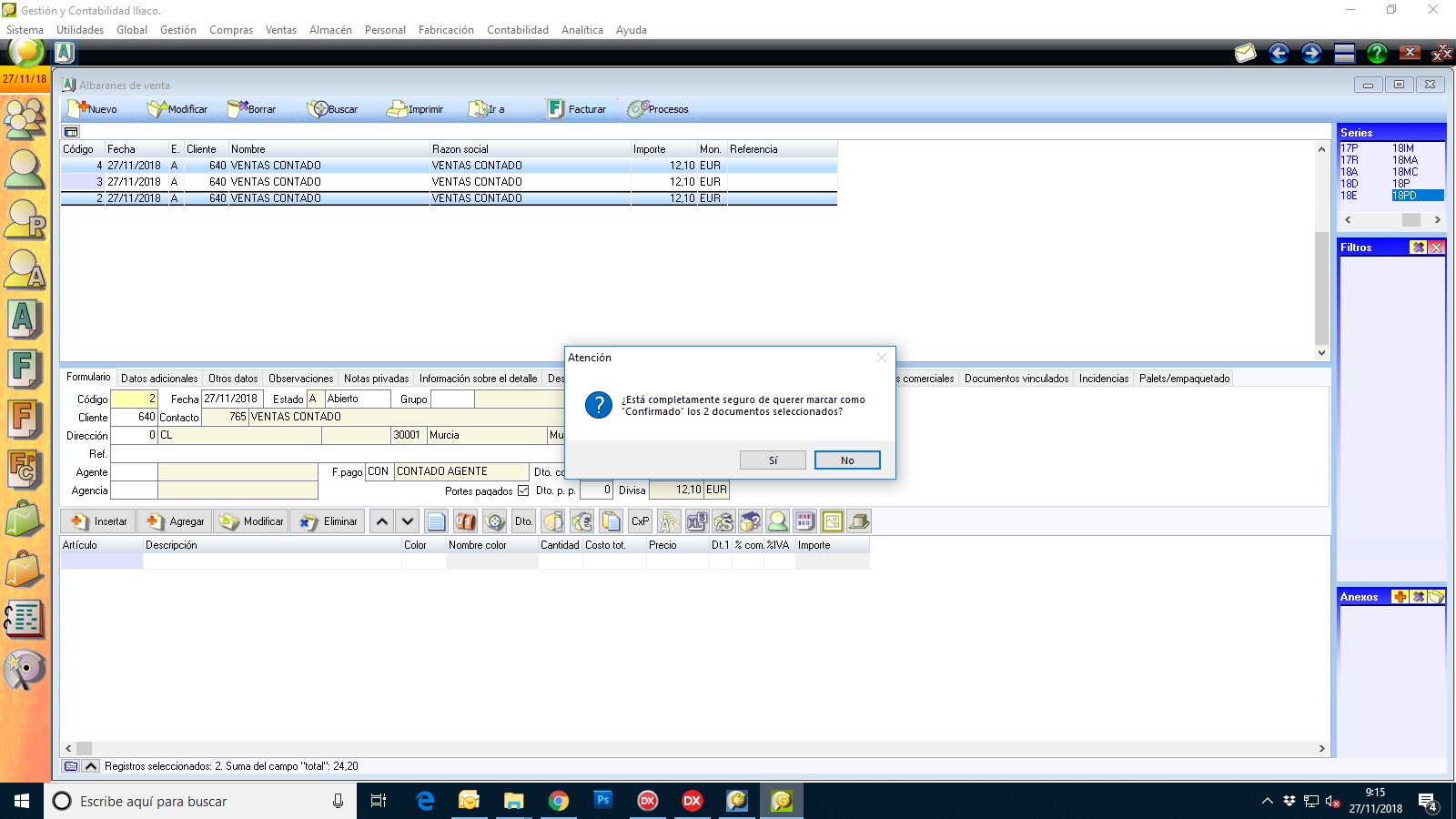The height and width of the screenshot is (819, 1456).
Task: Select albarán row with code 3
Action: pos(449,182)
